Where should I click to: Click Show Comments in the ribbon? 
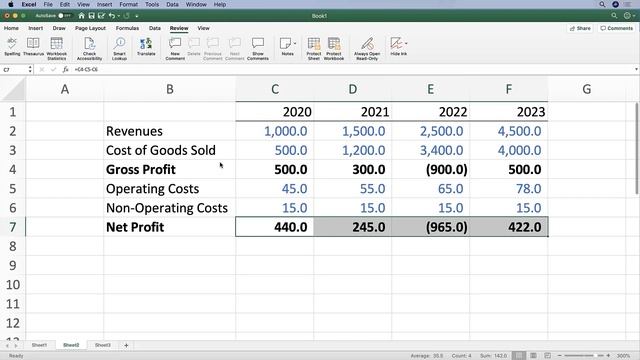click(258, 49)
